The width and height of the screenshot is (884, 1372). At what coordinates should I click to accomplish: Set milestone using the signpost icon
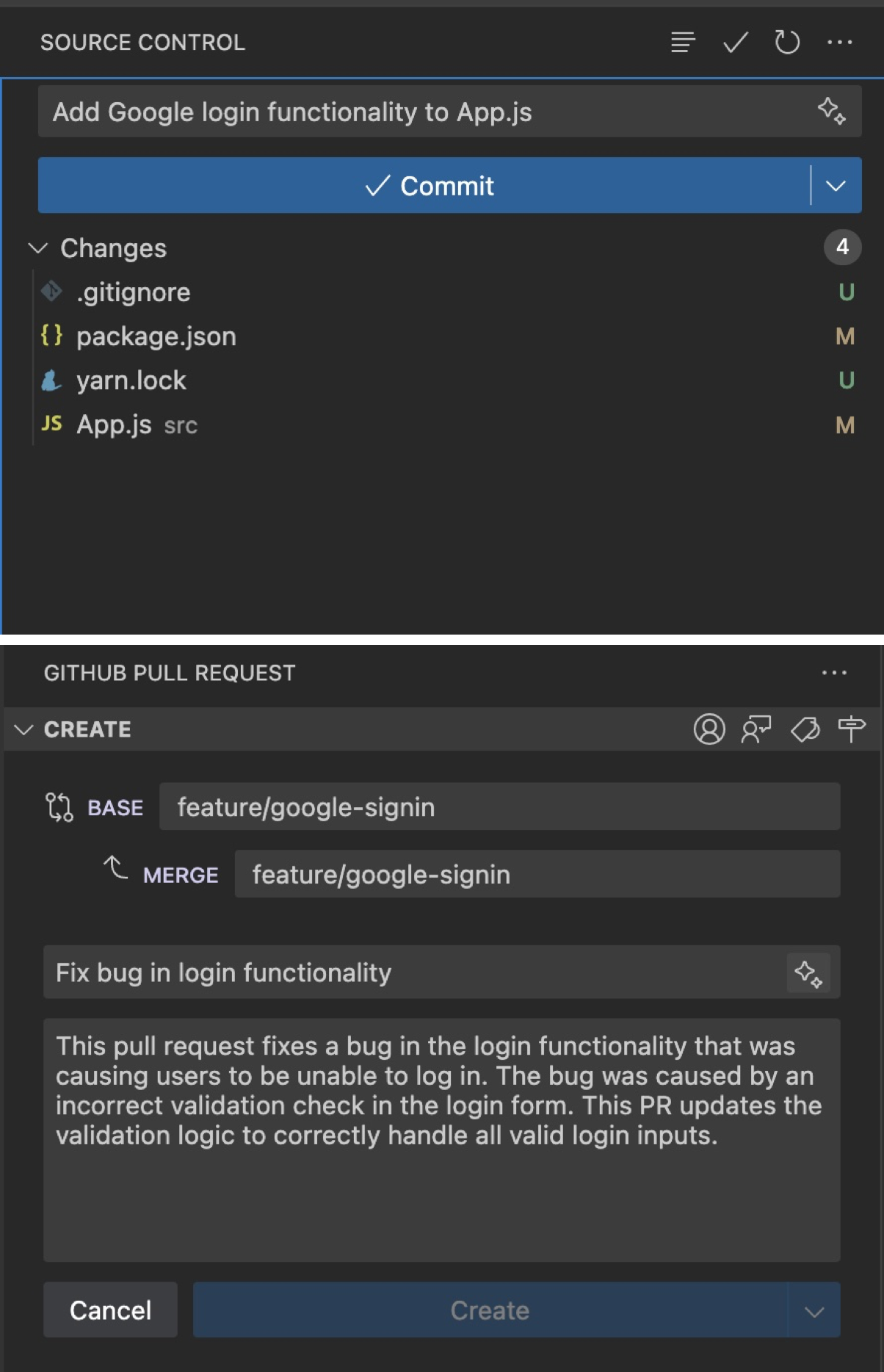tap(852, 729)
